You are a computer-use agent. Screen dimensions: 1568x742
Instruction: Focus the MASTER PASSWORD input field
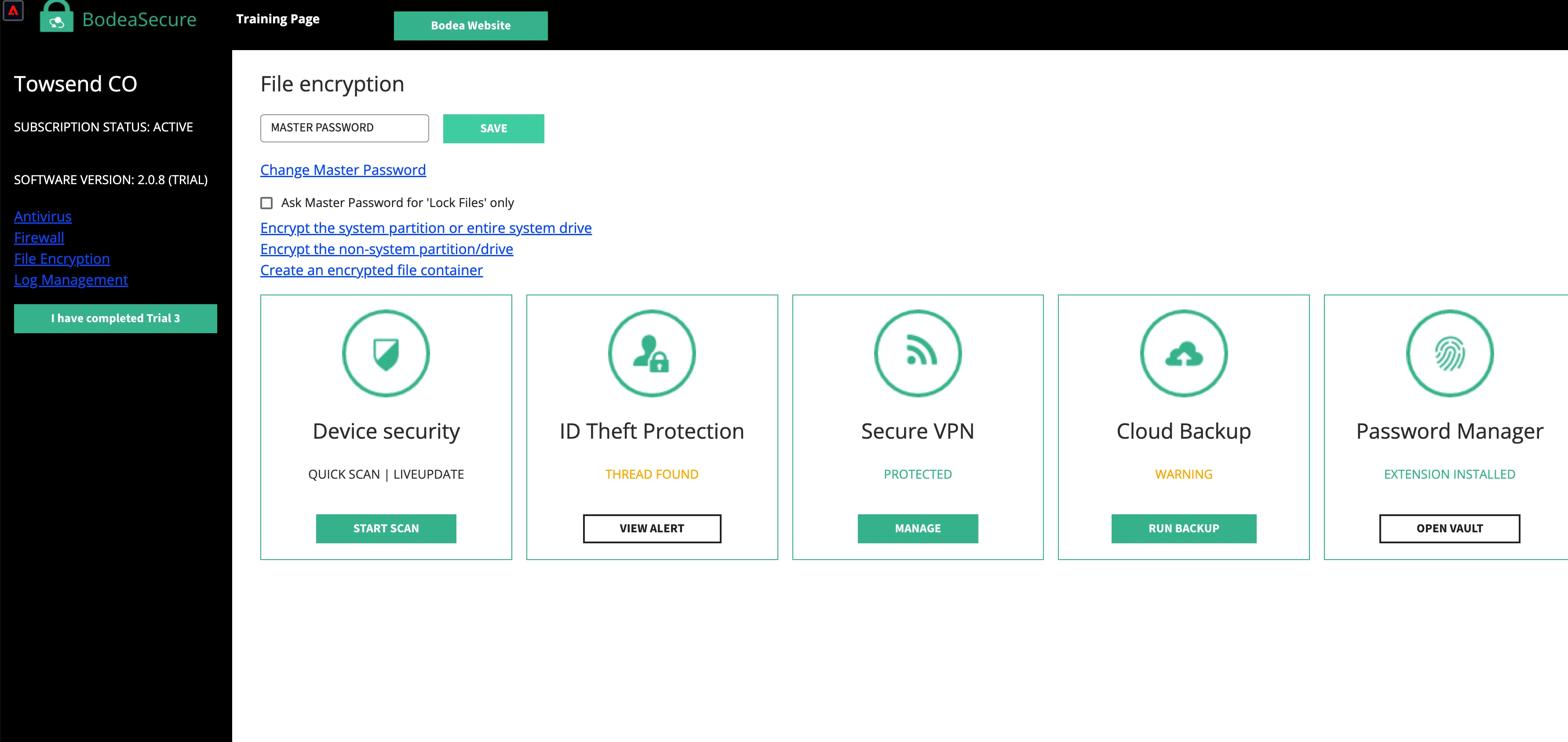click(345, 128)
